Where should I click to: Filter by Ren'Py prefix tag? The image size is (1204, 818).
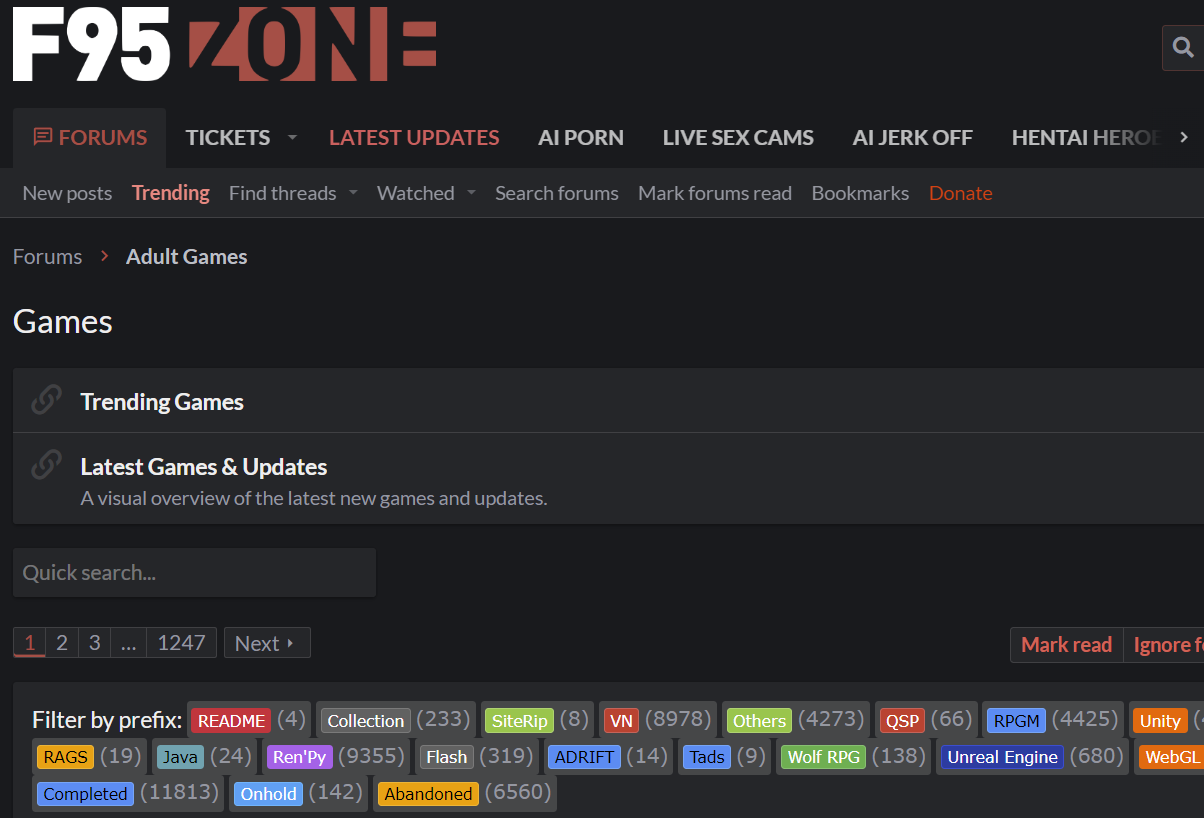tap(300, 757)
